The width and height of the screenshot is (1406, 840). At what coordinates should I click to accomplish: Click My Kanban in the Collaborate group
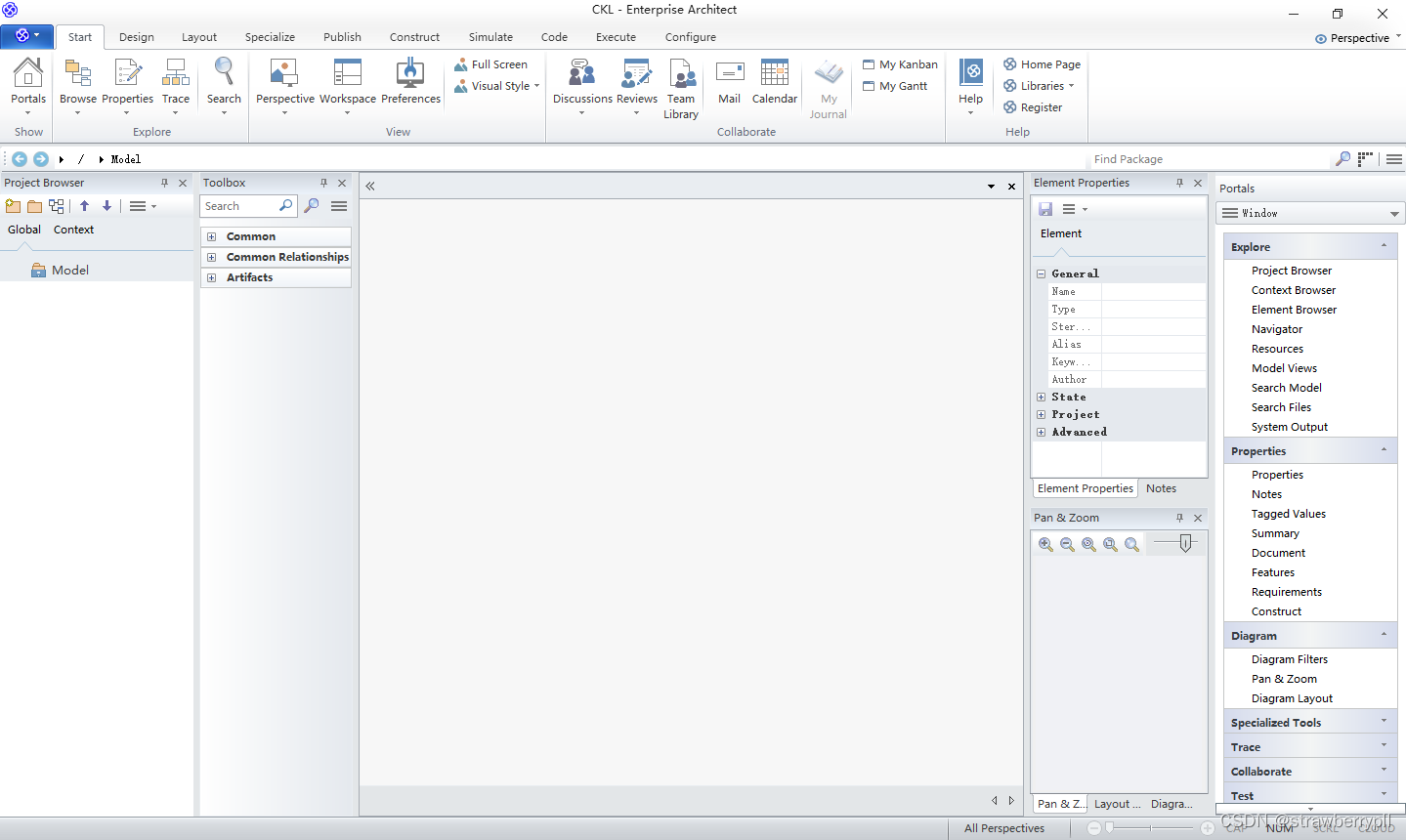point(900,63)
